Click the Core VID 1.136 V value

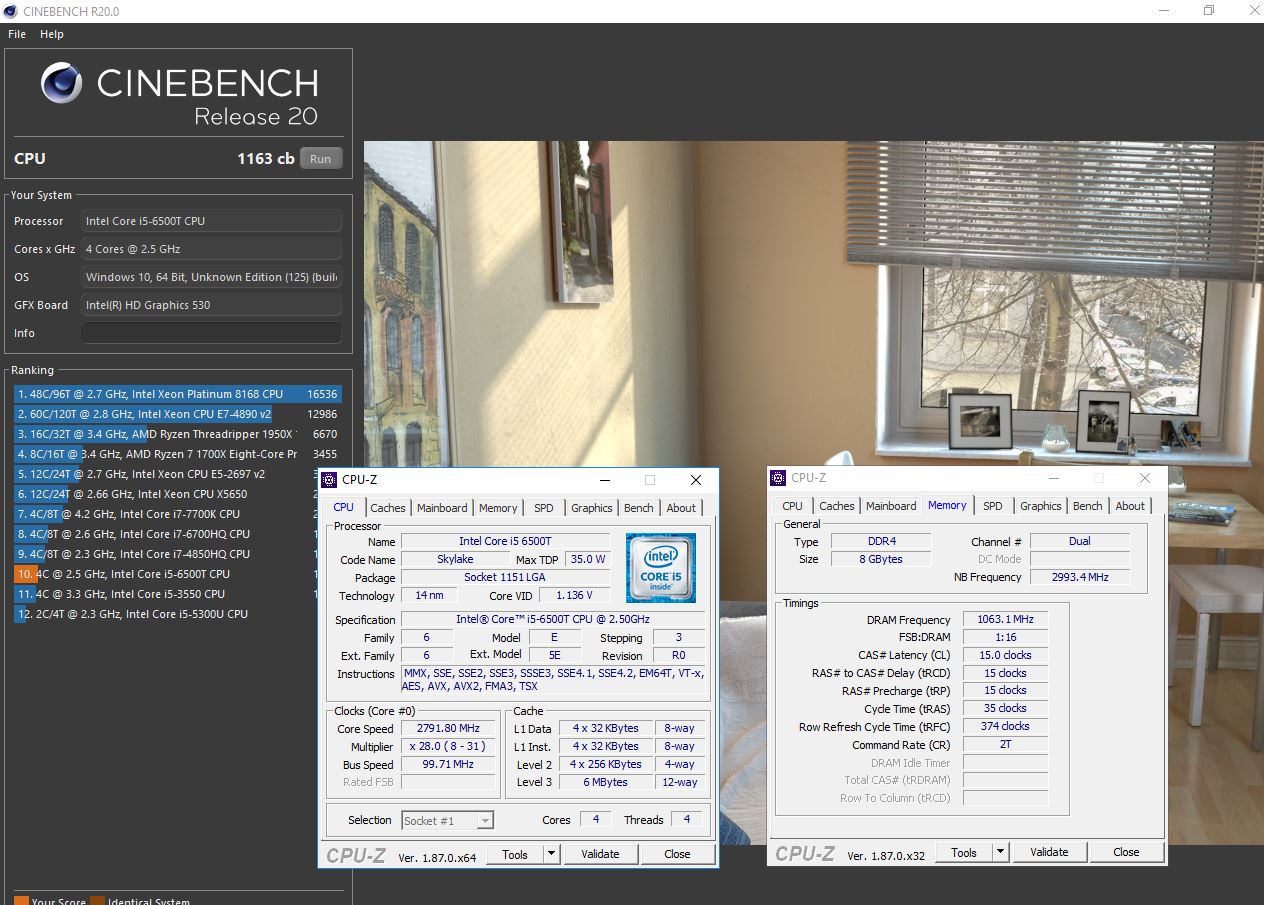tap(574, 596)
